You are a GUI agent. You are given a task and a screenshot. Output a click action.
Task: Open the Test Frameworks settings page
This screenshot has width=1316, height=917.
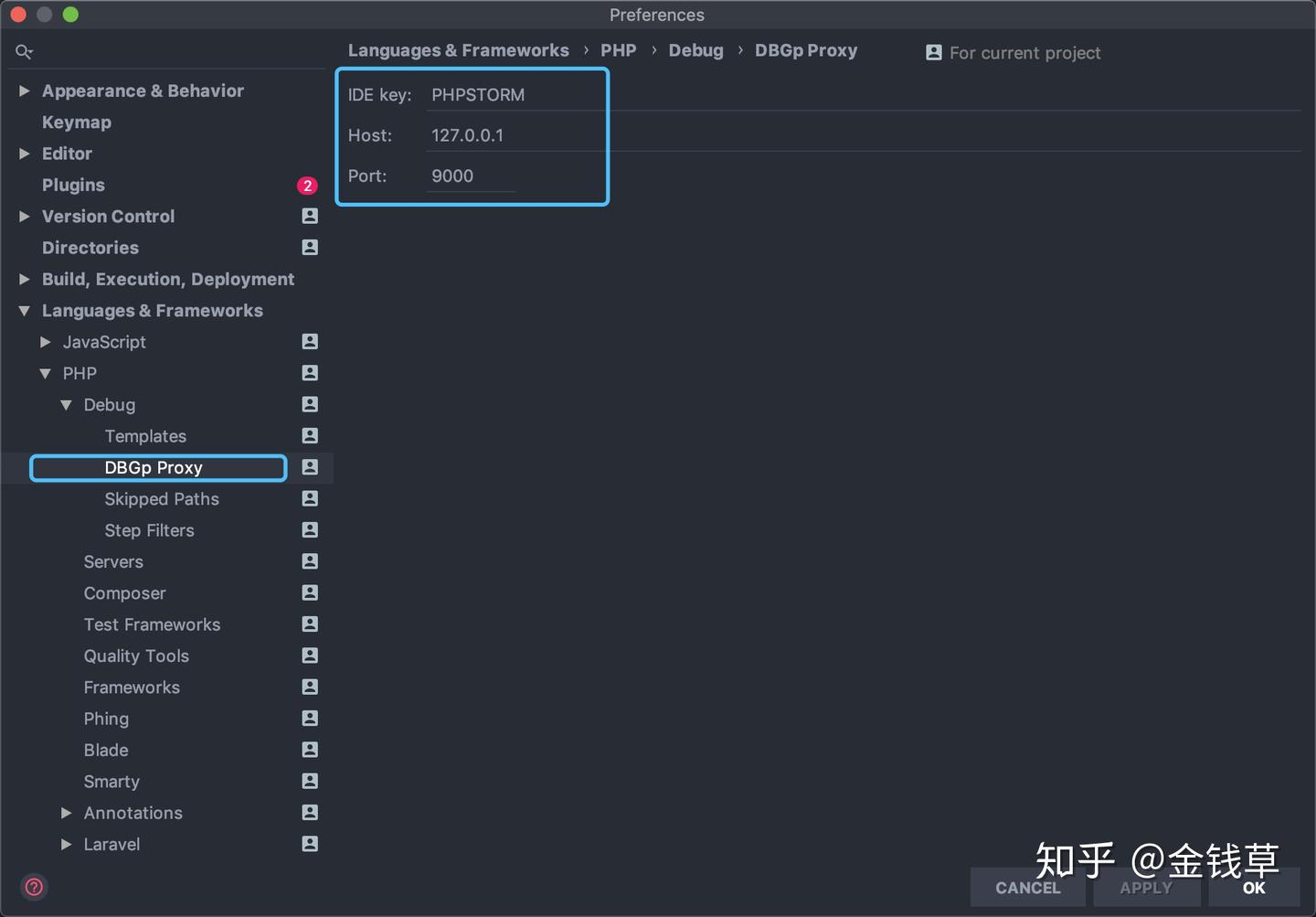(x=152, y=624)
